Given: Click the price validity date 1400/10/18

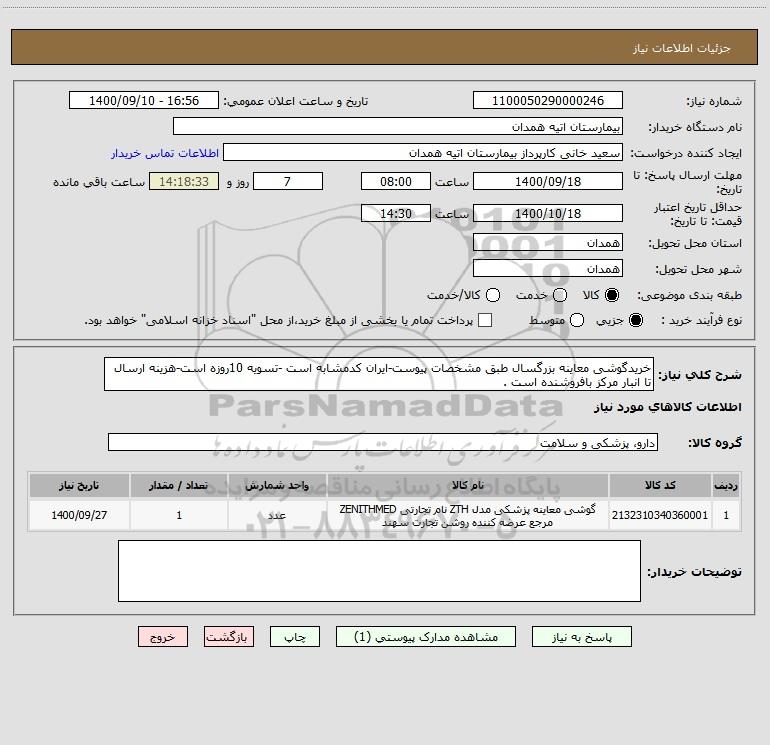Looking at the screenshot, I should point(548,213).
